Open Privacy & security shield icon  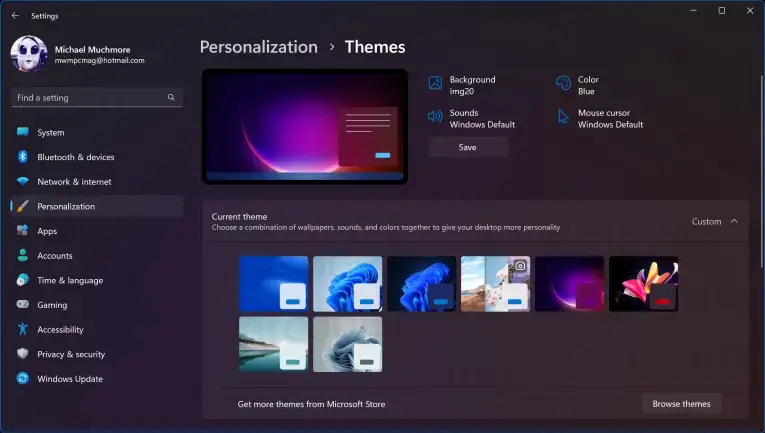pyautogui.click(x=22, y=354)
